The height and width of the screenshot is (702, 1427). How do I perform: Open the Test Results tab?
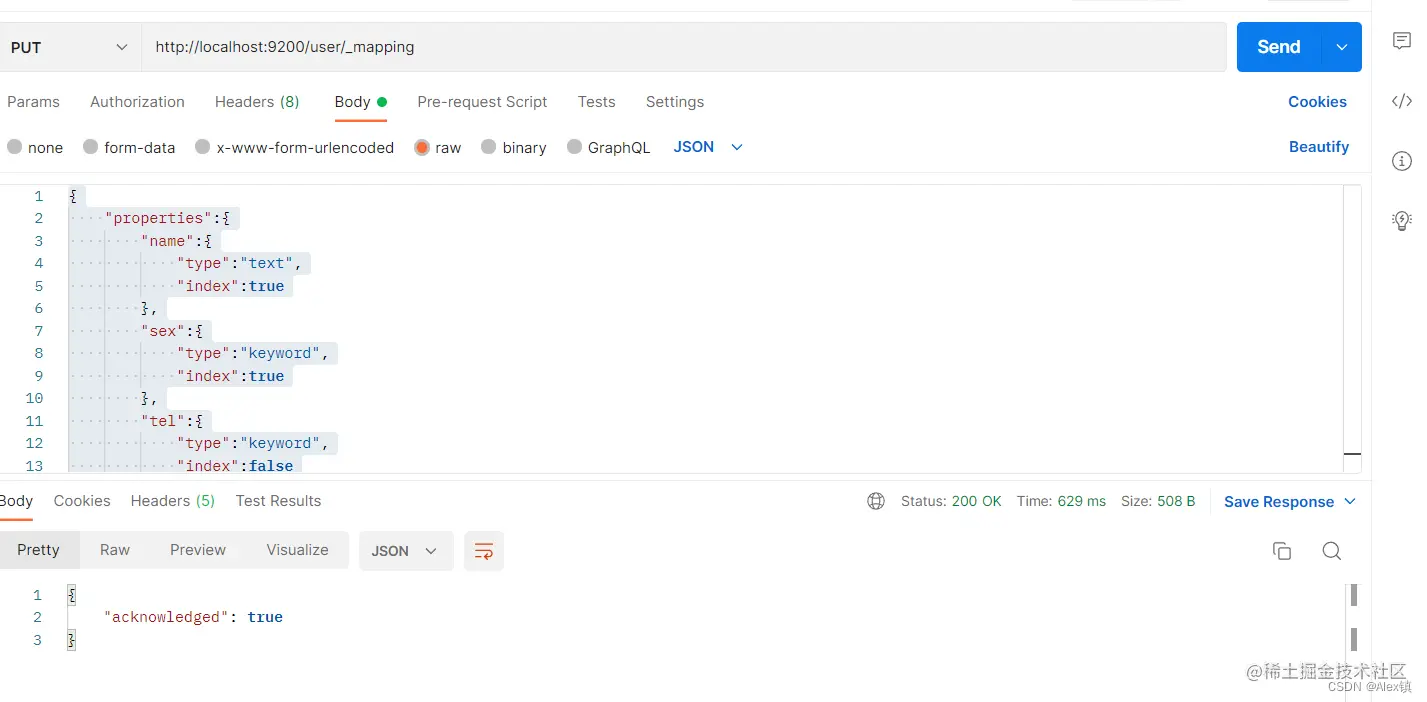278,501
